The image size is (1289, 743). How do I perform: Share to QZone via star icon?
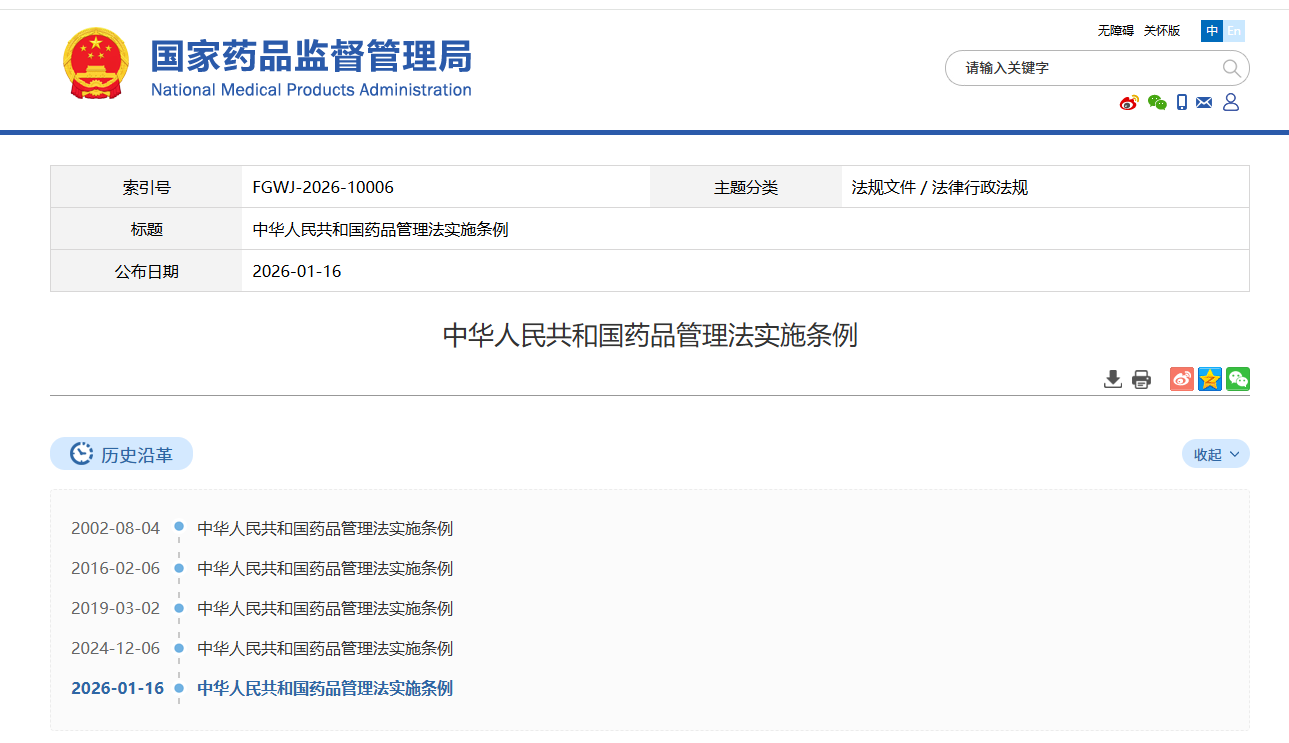pos(1210,379)
